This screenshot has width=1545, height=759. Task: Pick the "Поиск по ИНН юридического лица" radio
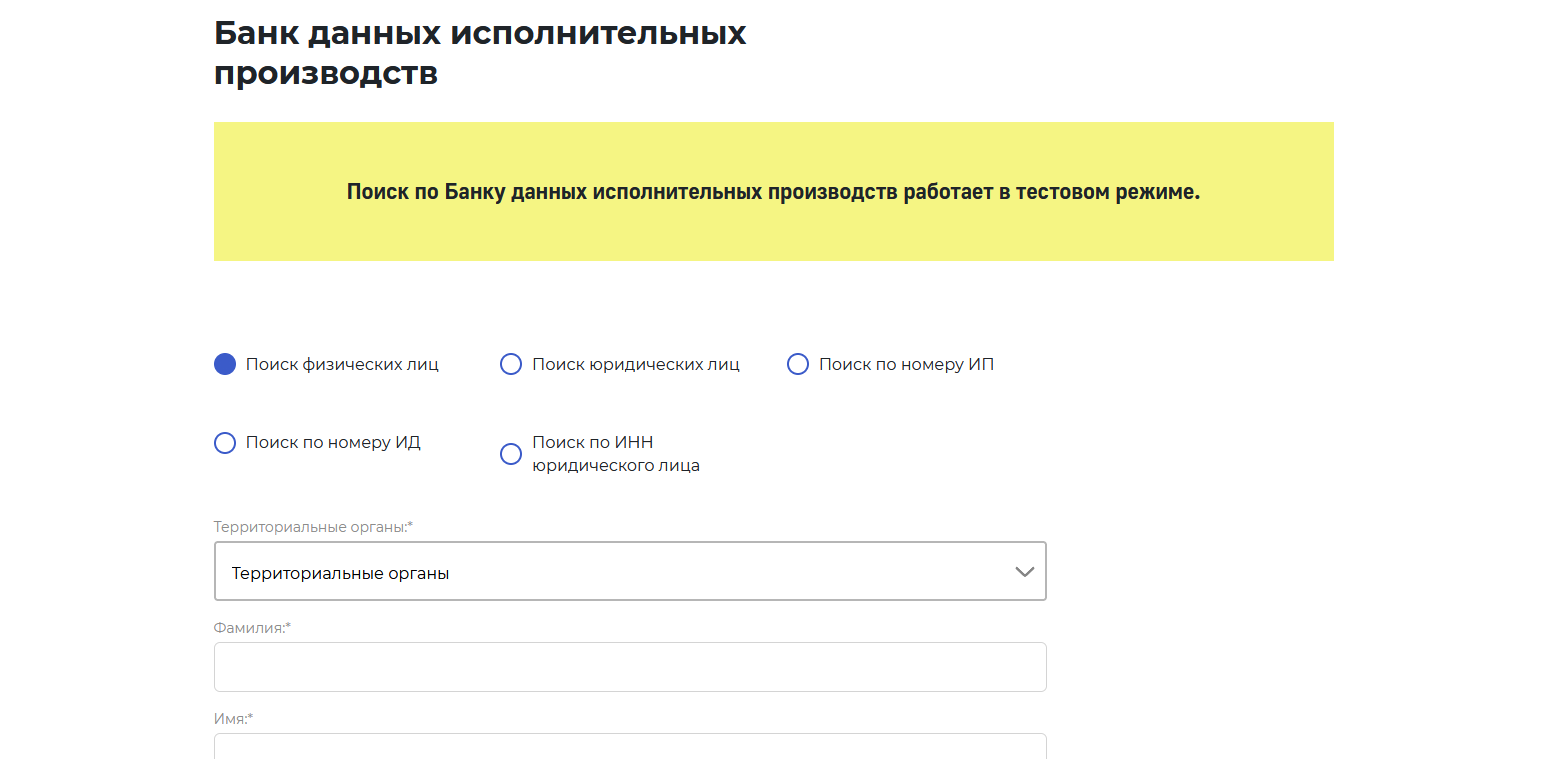click(x=511, y=454)
